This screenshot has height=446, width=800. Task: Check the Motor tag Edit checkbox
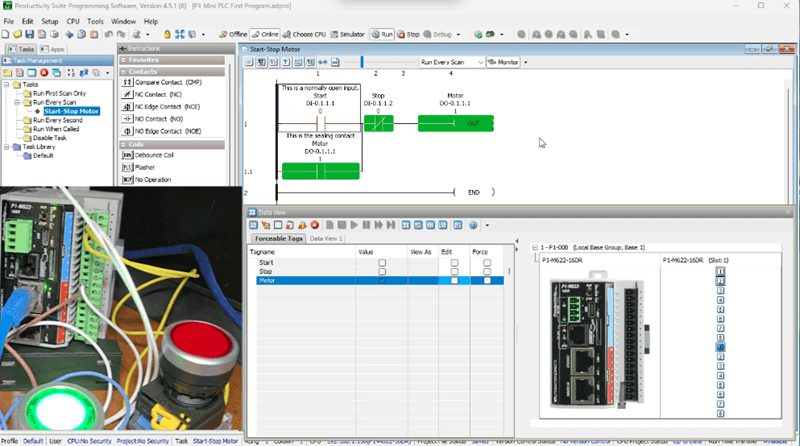[454, 281]
